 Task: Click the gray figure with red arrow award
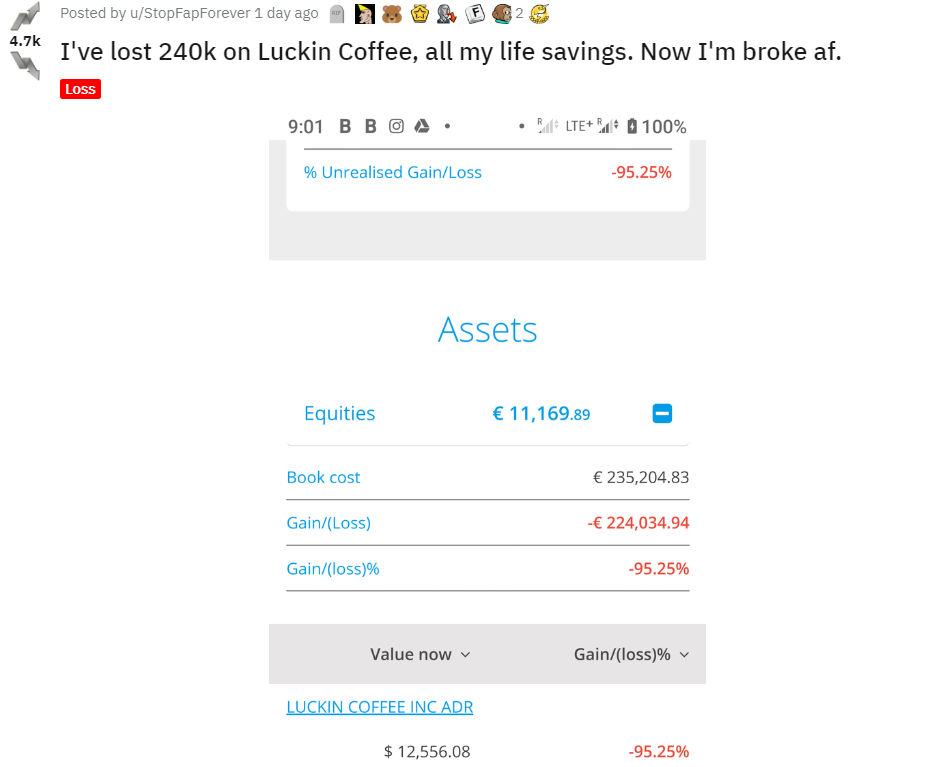click(447, 14)
